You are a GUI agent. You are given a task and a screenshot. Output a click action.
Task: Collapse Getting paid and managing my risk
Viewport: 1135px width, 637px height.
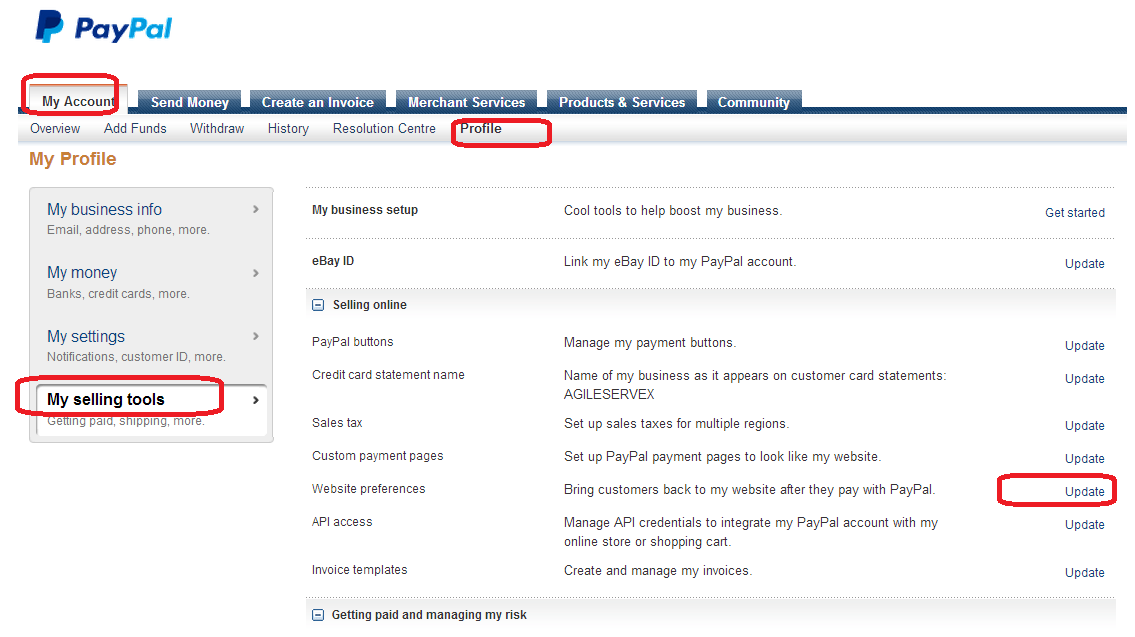click(x=318, y=615)
